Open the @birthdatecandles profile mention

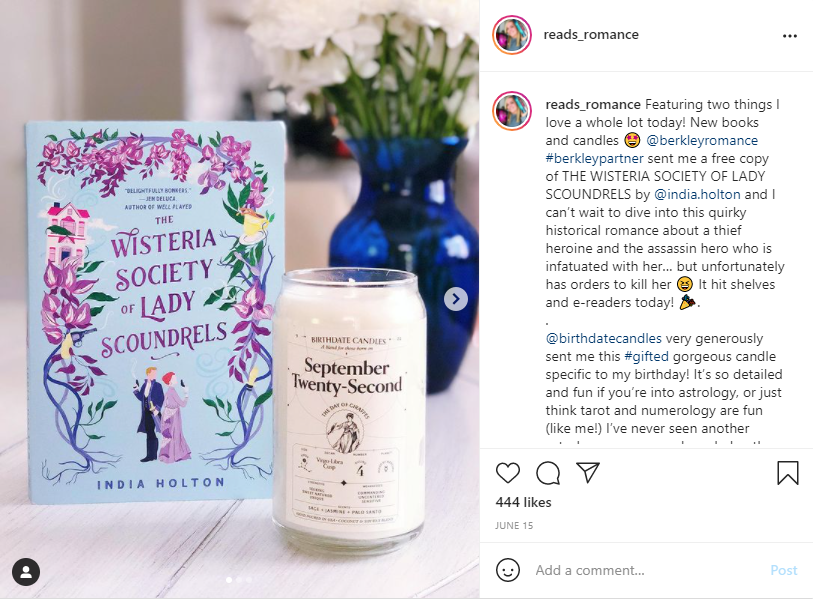pos(604,339)
